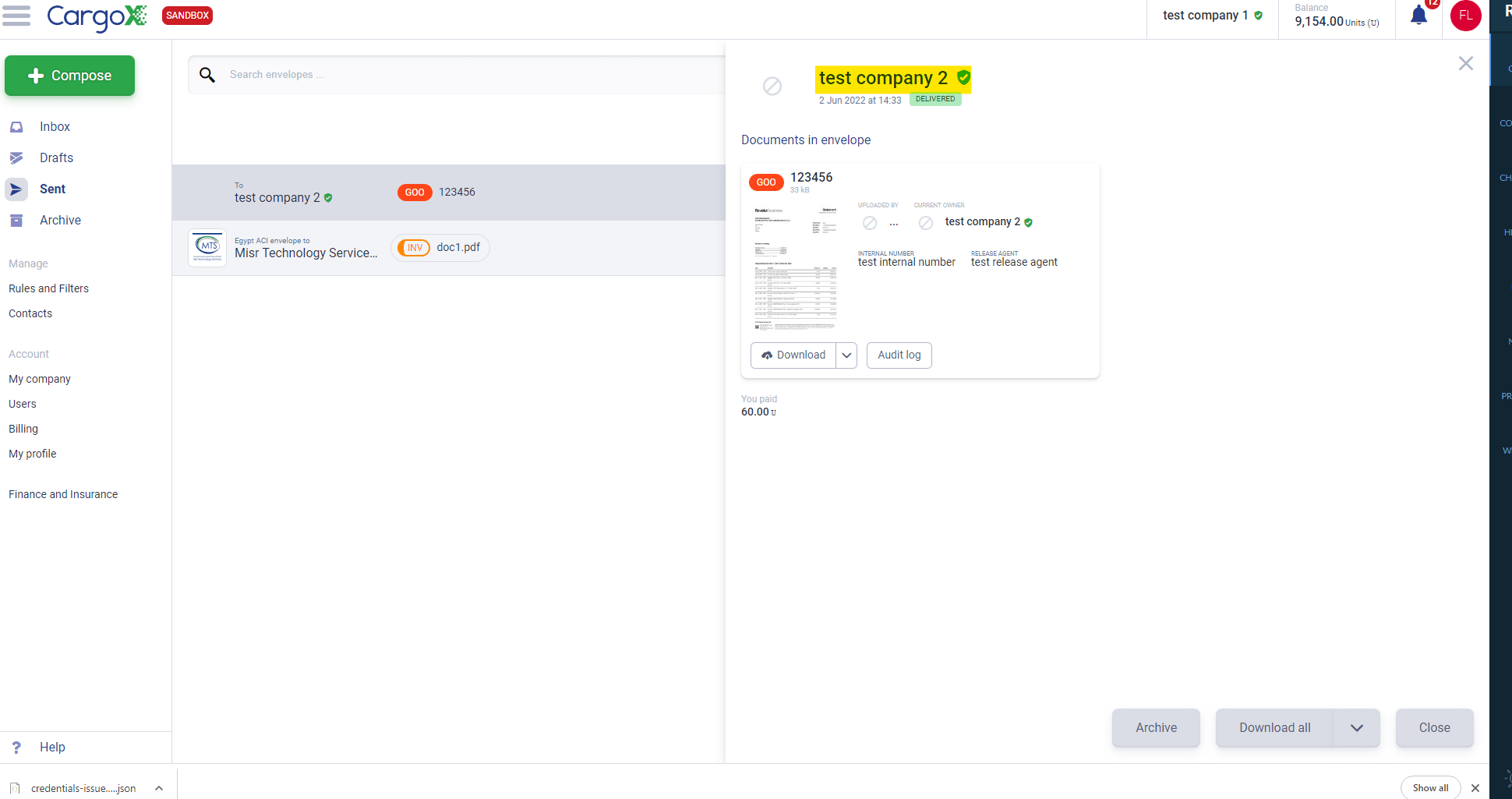Click the Help question mark icon

pos(17,747)
